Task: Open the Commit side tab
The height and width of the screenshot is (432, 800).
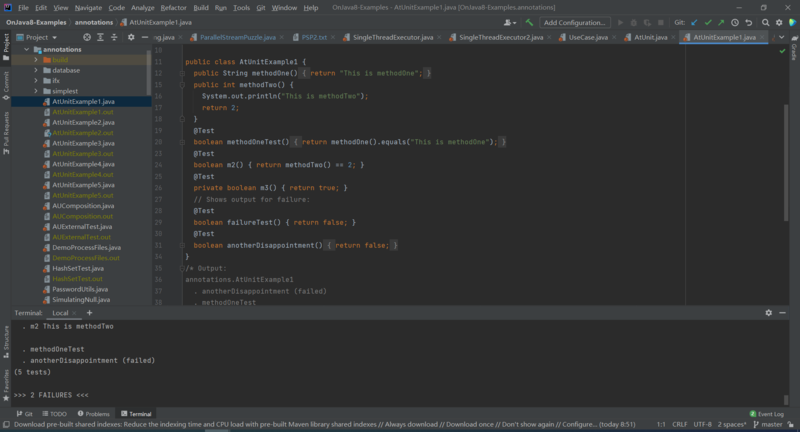Action: [6, 86]
